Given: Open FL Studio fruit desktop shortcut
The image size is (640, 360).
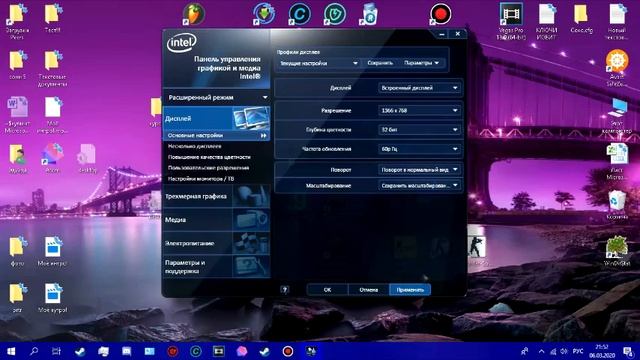Looking at the screenshot, I should [x=193, y=14].
